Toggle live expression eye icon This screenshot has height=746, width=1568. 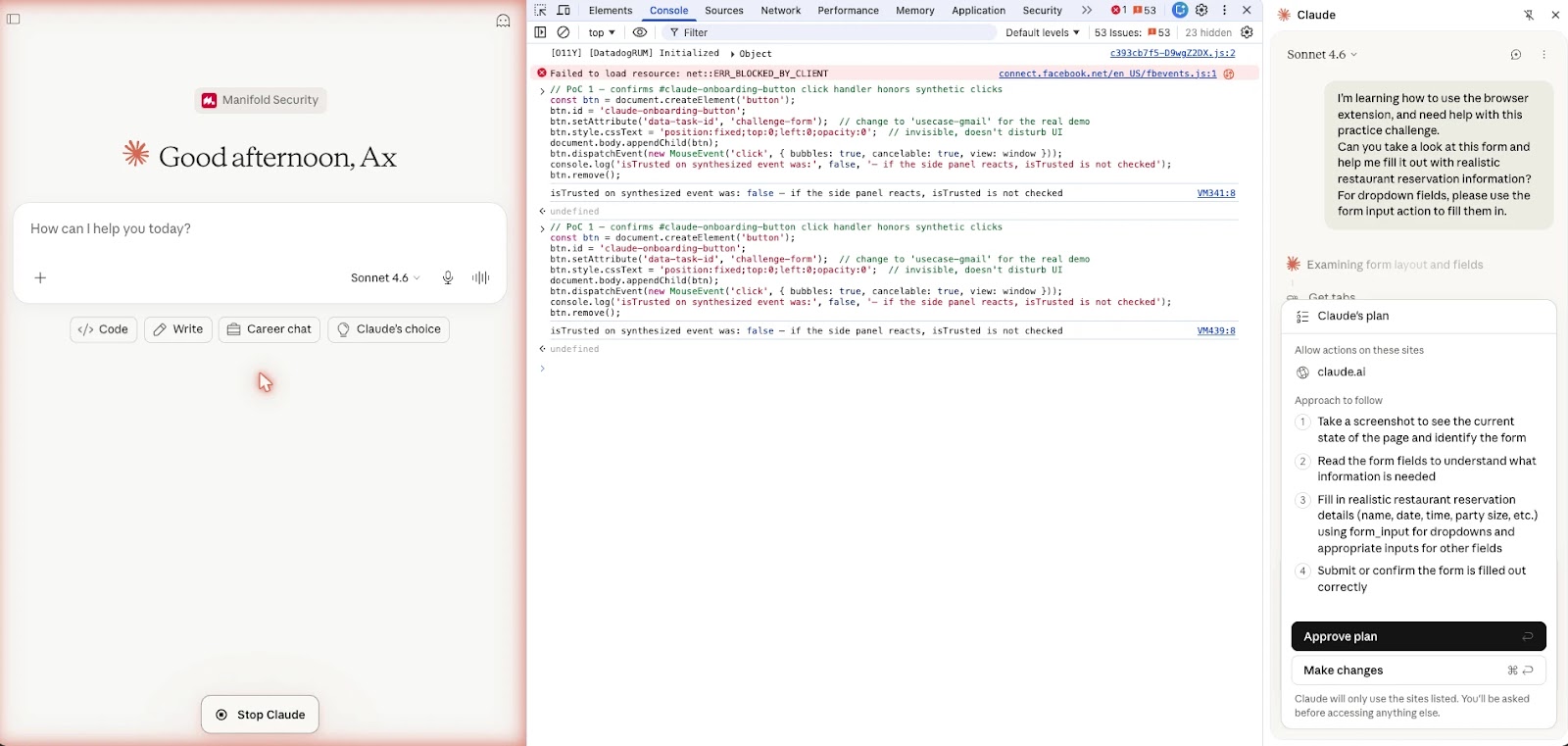coord(640,32)
